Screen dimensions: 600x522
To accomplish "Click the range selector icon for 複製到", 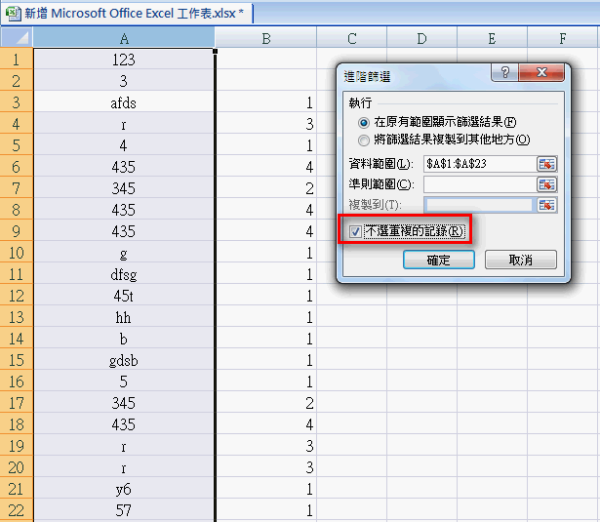I will (x=546, y=205).
